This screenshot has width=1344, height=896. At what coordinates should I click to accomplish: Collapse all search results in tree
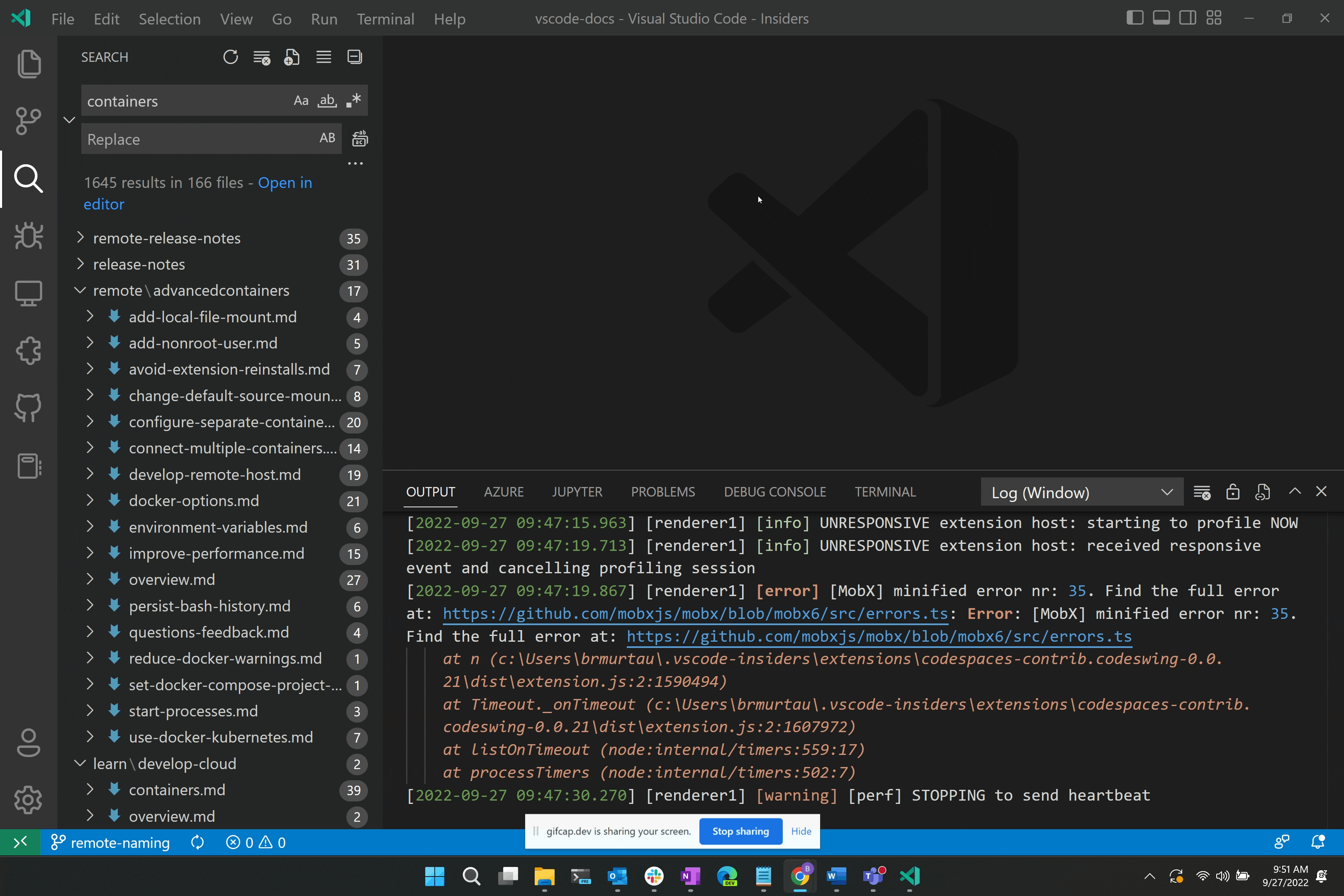pos(354,56)
